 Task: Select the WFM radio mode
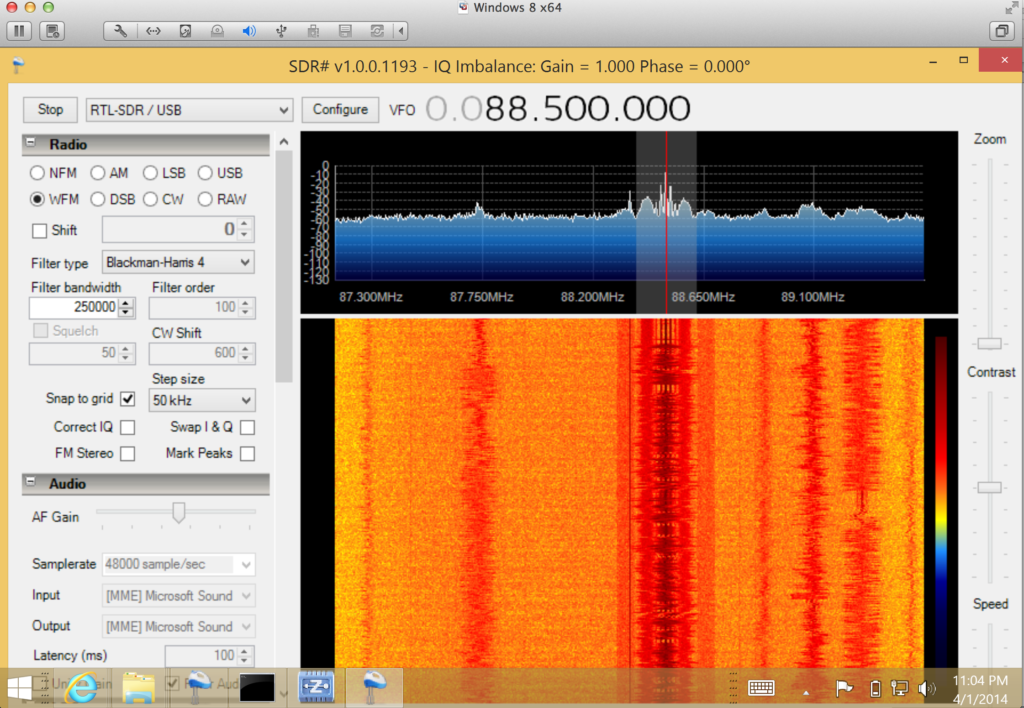pos(37,199)
